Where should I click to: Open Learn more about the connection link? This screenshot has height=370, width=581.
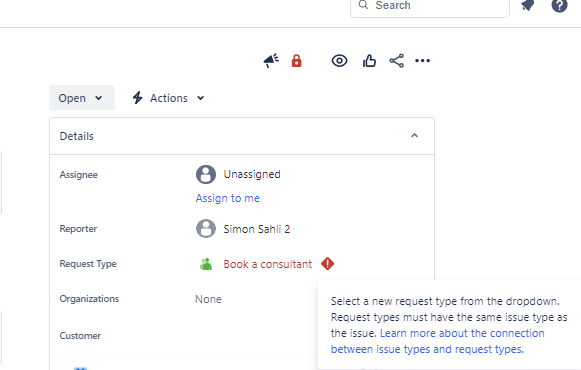[x=438, y=341]
